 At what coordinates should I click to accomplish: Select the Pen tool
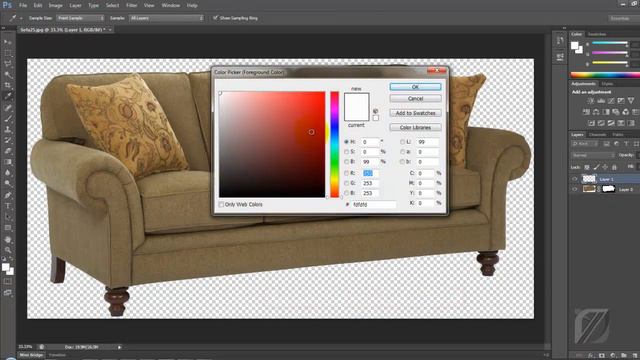point(8,195)
